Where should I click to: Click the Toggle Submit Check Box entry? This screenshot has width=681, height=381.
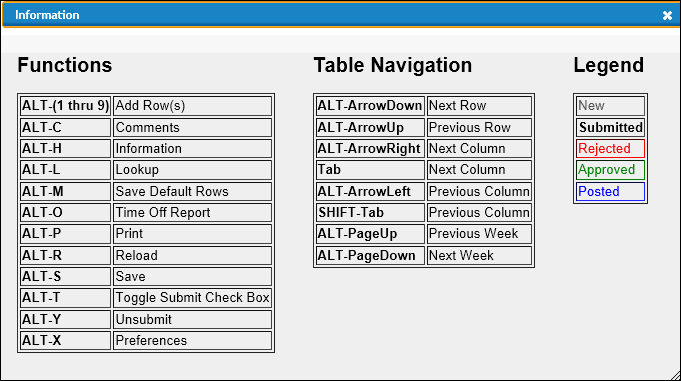click(192, 298)
